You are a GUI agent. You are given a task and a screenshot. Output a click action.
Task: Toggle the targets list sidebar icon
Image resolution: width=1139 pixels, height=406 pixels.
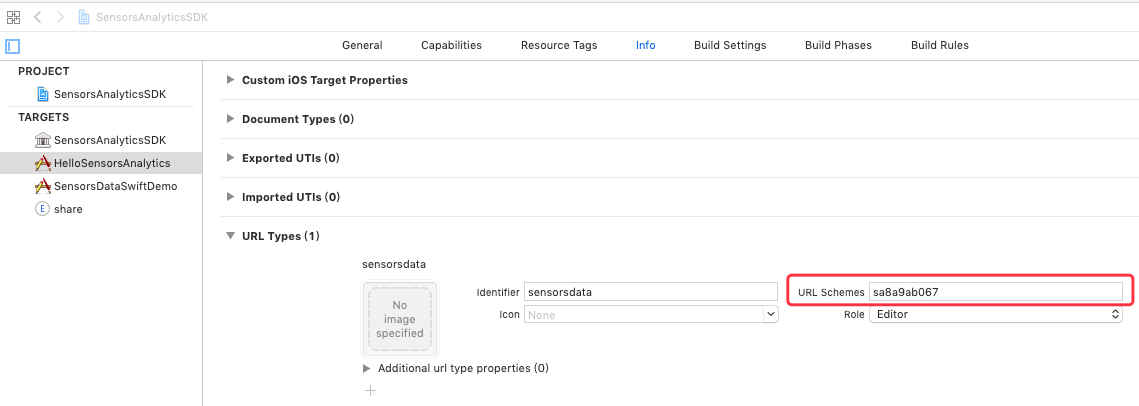pyautogui.click(x=12, y=46)
